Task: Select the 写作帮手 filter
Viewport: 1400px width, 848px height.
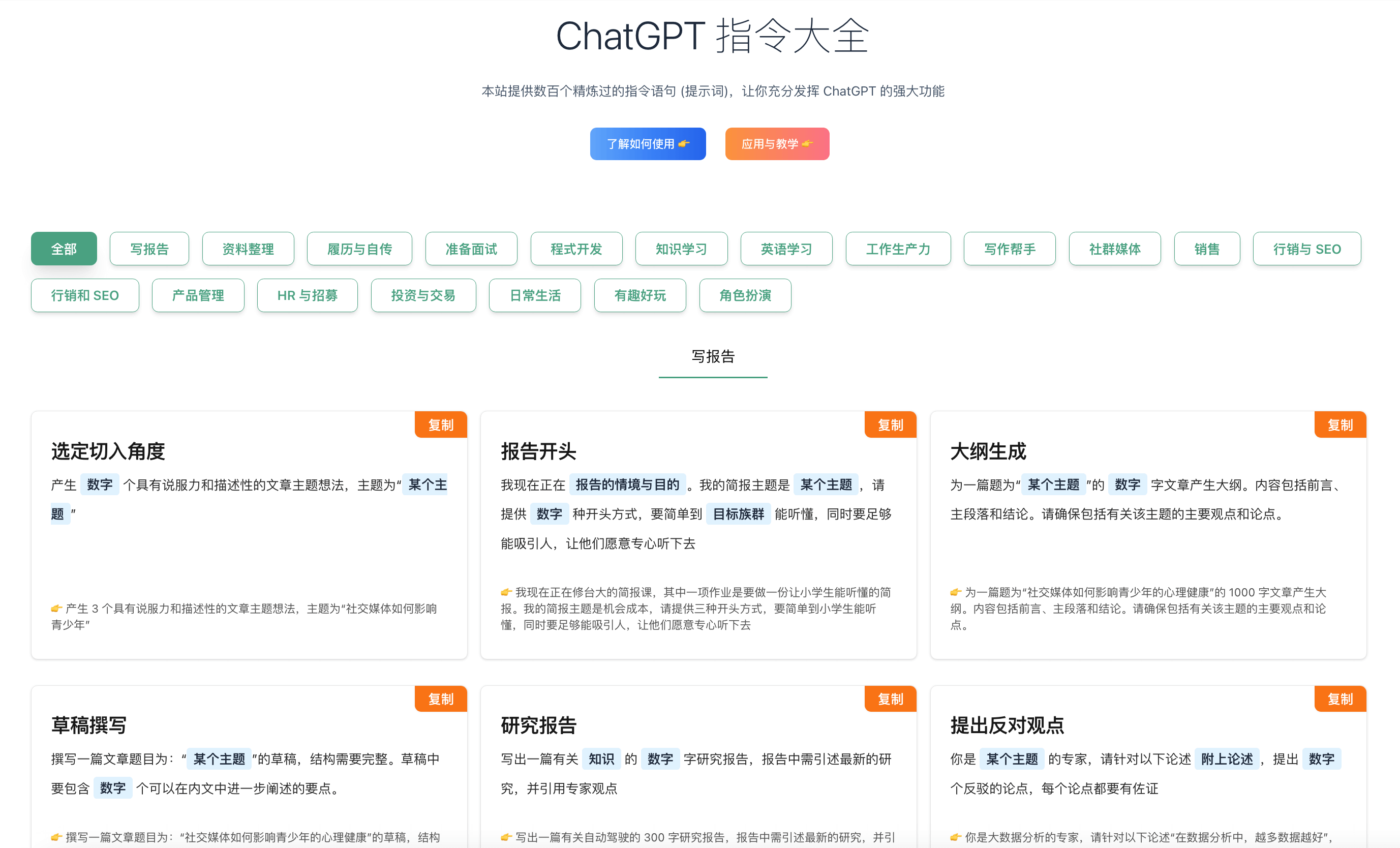Action: click(1010, 249)
